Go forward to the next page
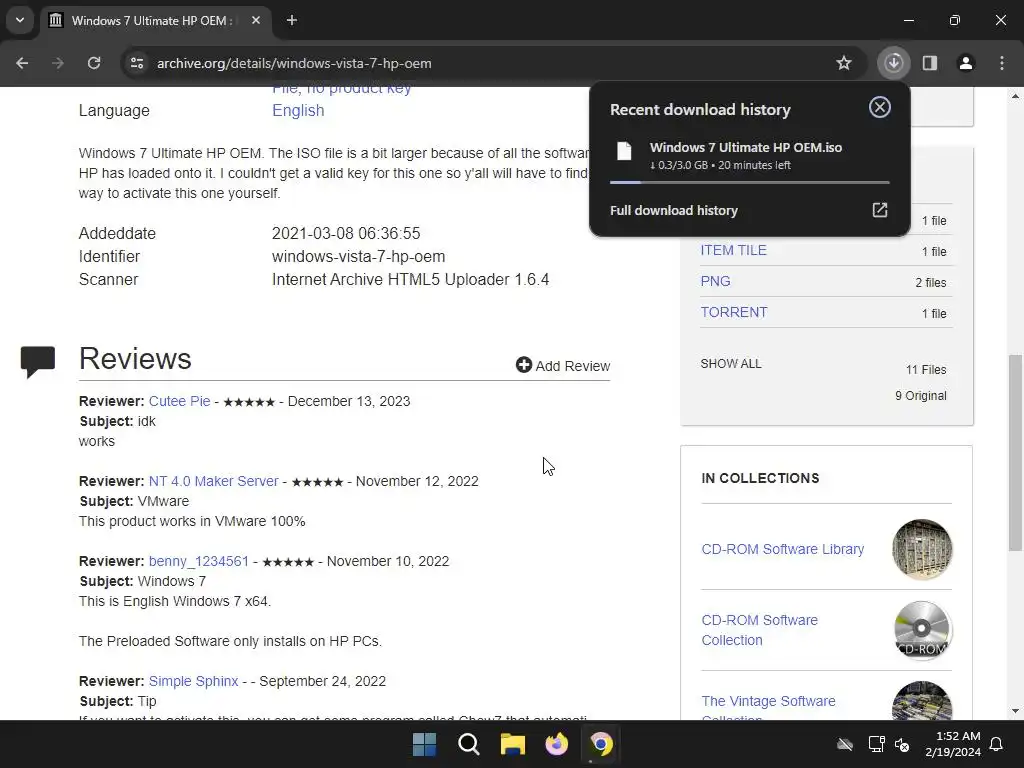The width and height of the screenshot is (1024, 768). (x=58, y=63)
